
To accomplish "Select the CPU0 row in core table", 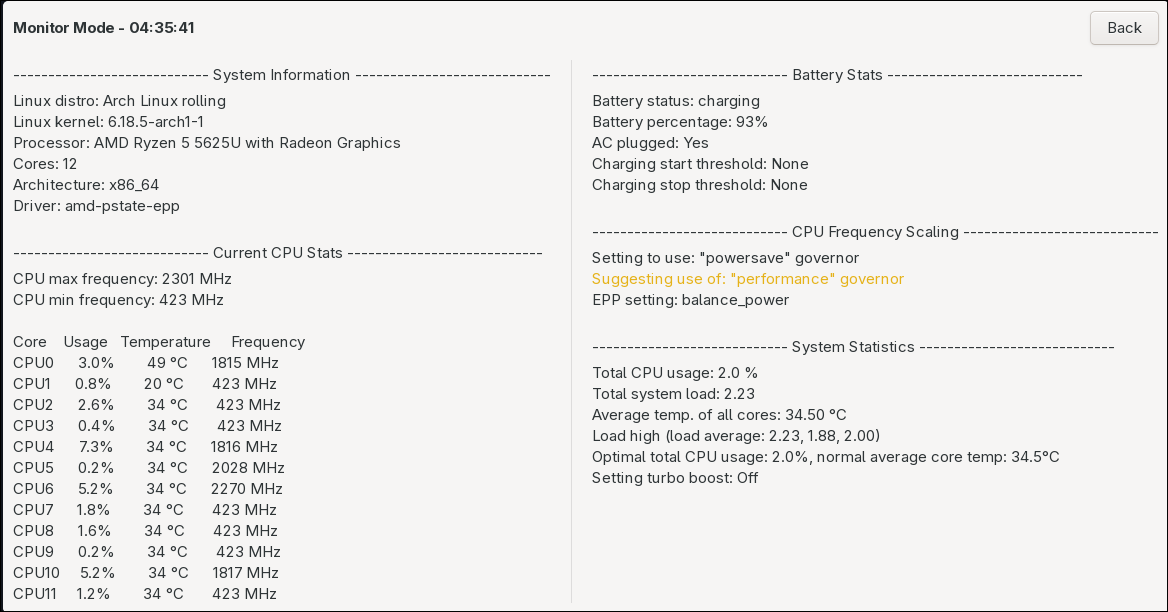I will pyautogui.click(x=146, y=363).
